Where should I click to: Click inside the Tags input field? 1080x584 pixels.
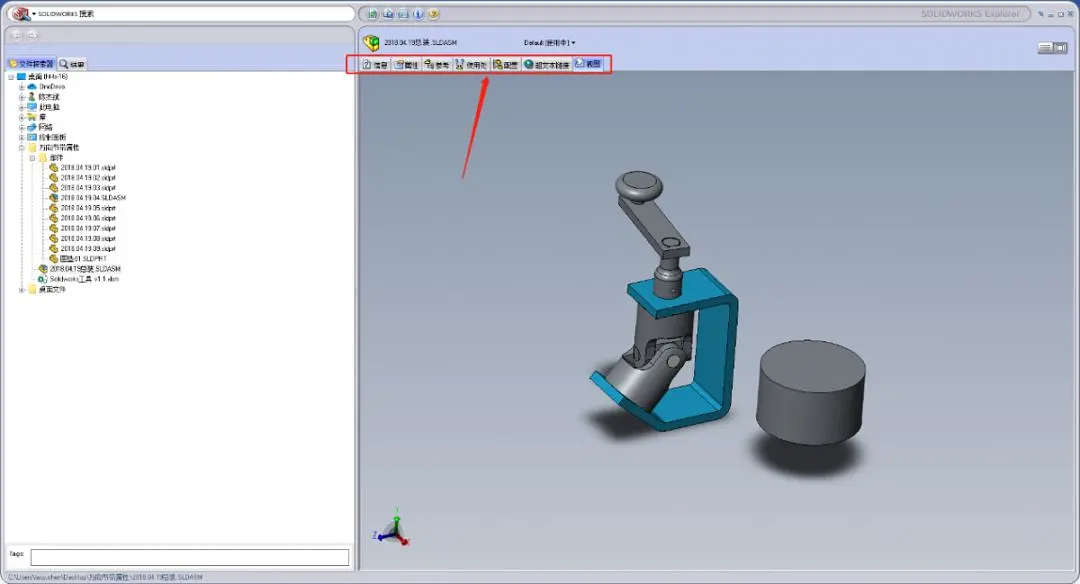pos(189,557)
